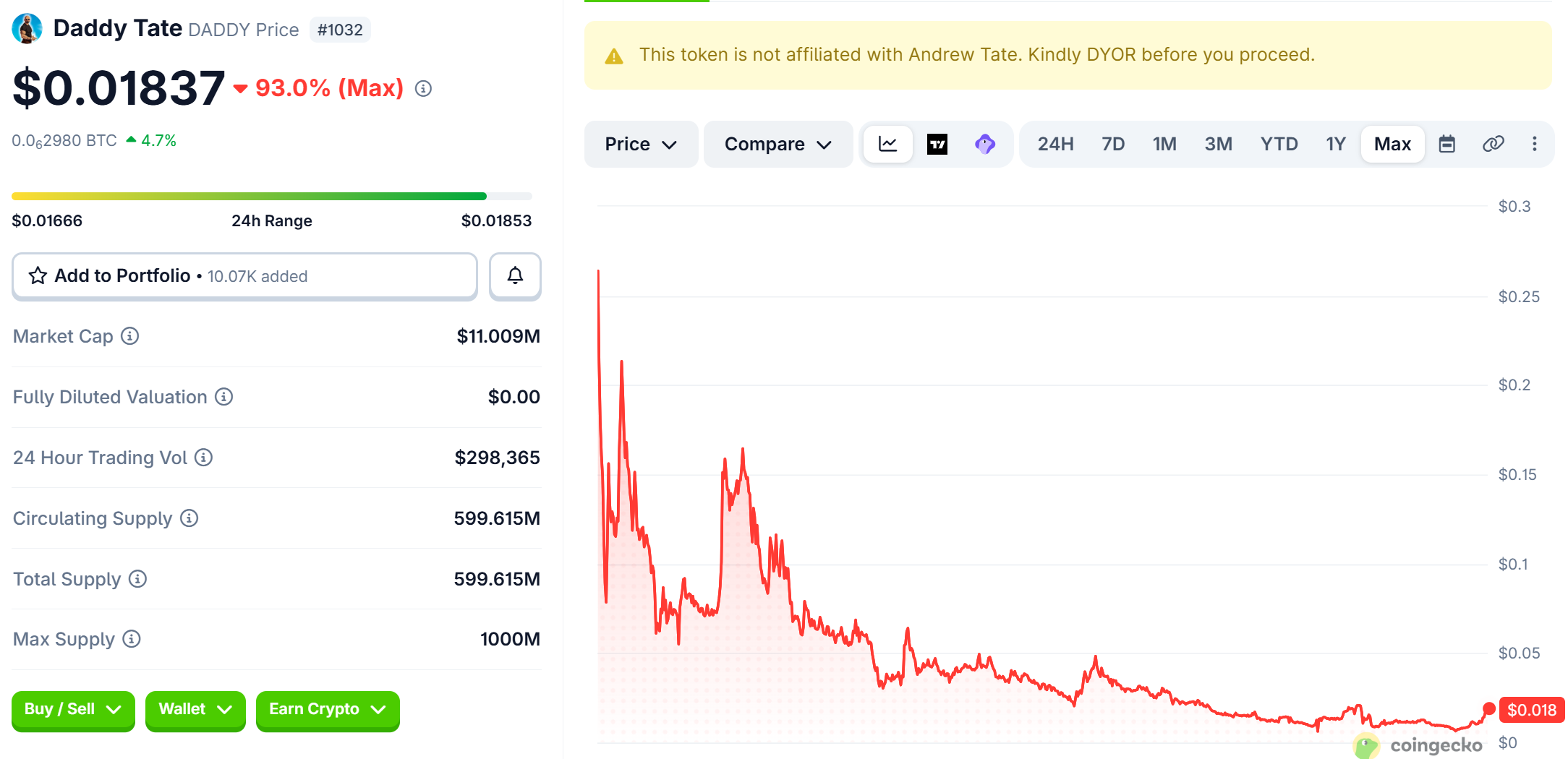
Task: Open the Wallet dropdown
Action: [195, 710]
